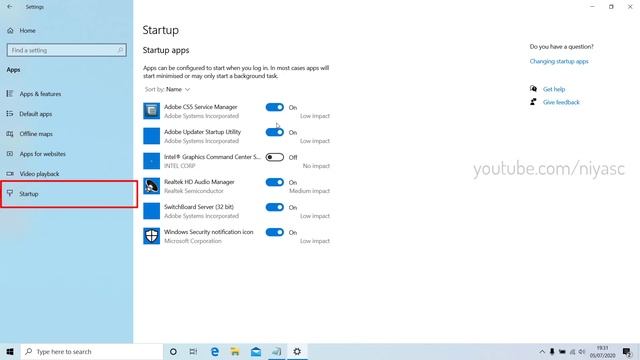The width and height of the screenshot is (640, 360).
Task: Click the Apps for websites icon
Action: point(10,153)
